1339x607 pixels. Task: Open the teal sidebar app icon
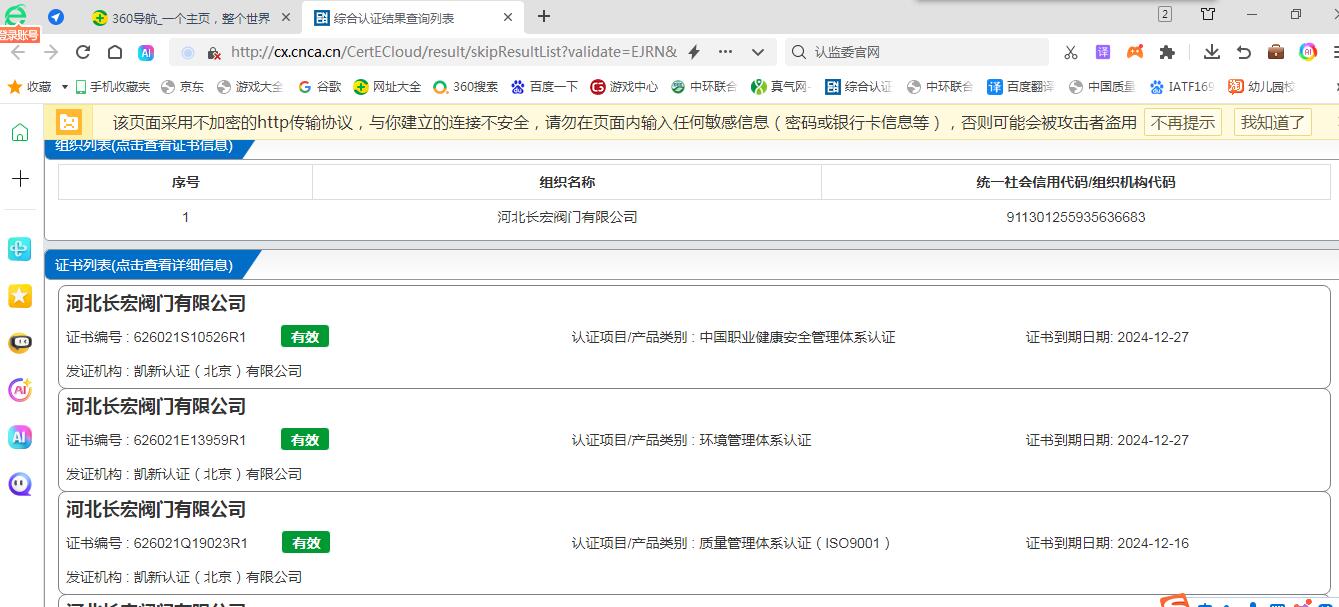click(x=20, y=250)
